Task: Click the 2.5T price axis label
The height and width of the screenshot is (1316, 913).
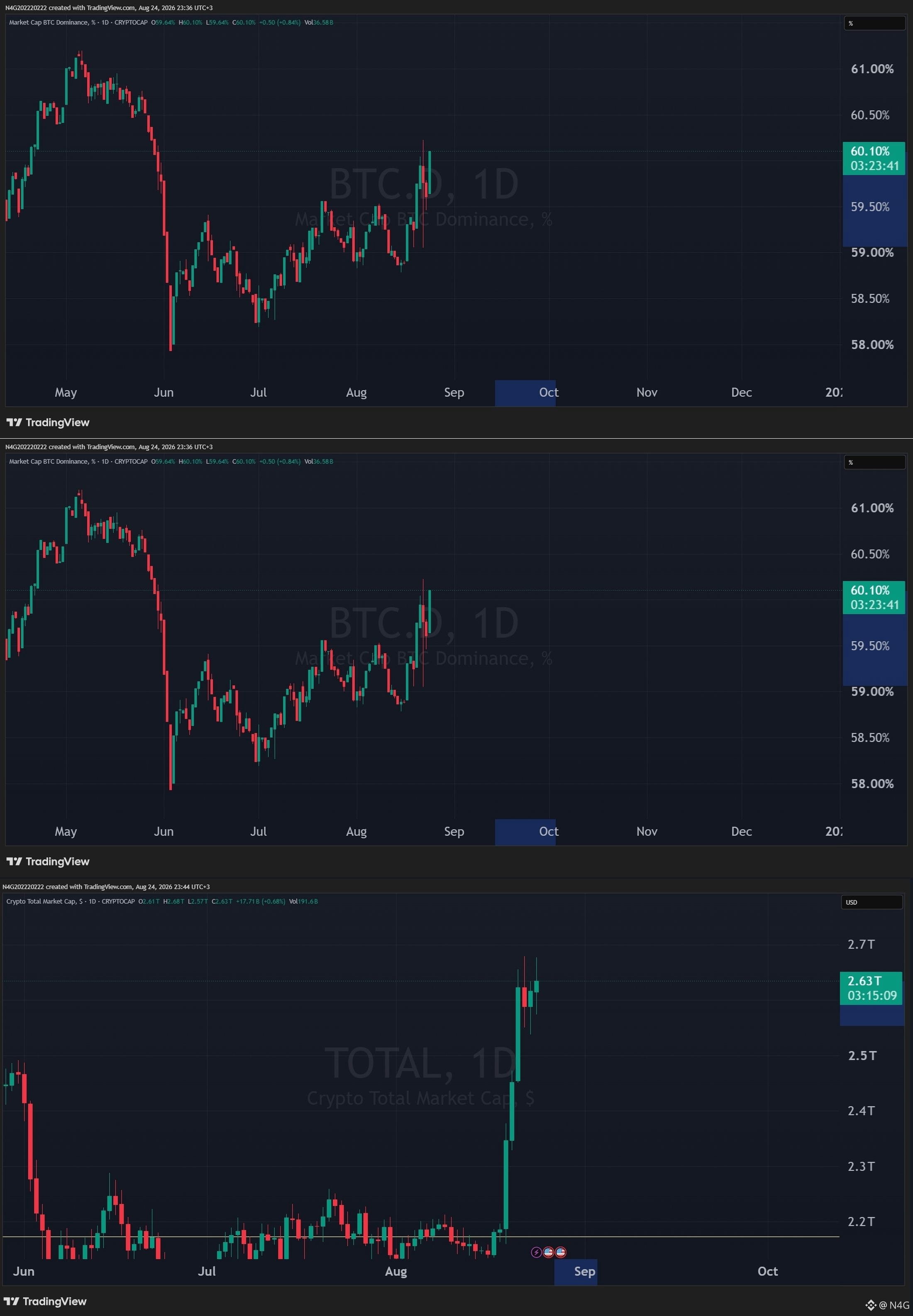Action: pos(862,1056)
